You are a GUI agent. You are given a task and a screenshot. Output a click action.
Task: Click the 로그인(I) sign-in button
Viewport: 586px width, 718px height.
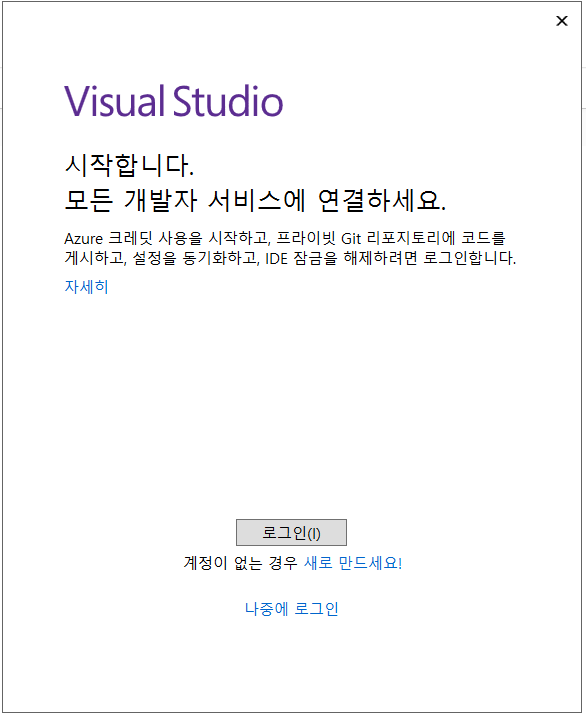291,533
